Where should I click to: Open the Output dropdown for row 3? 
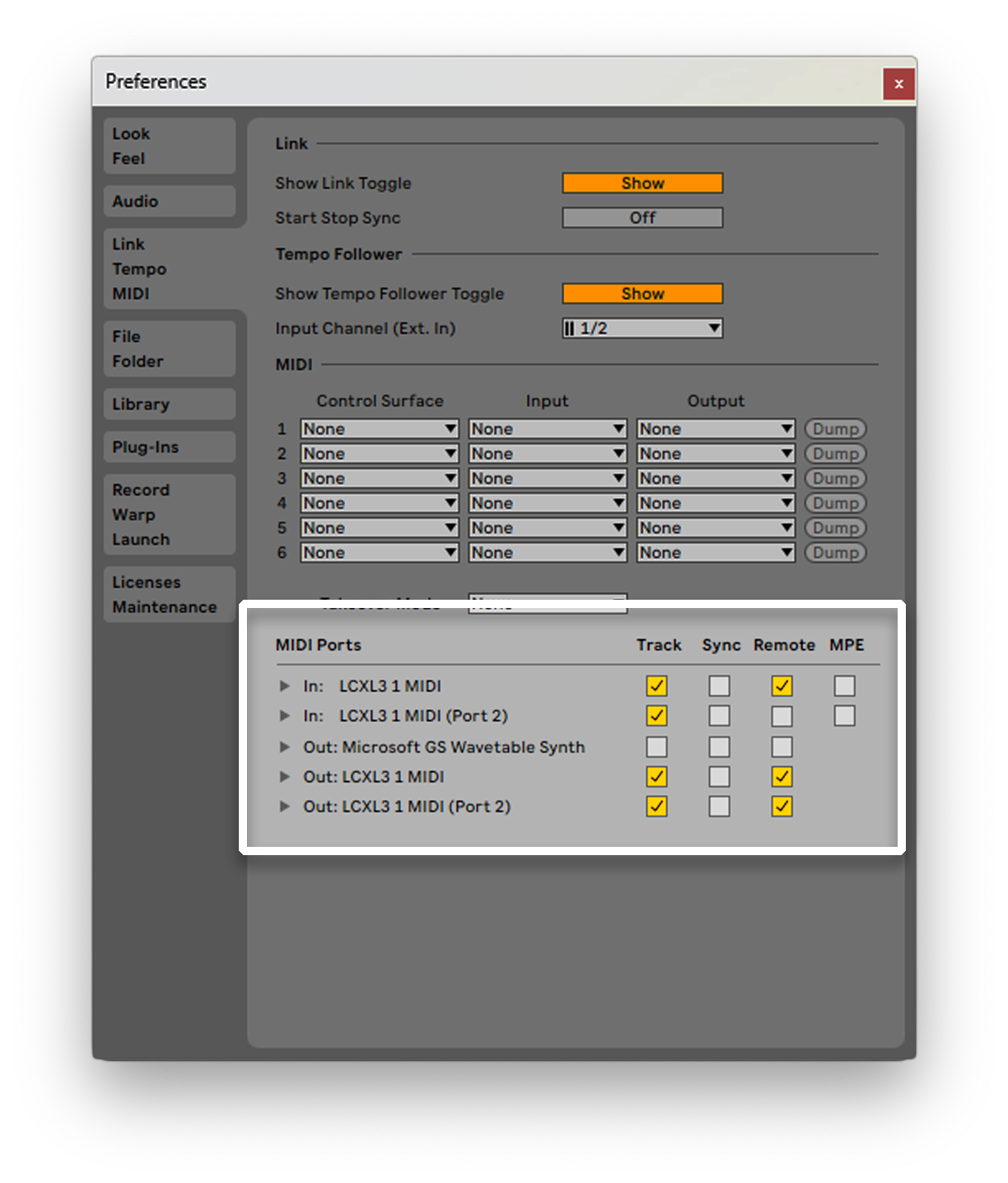tap(716, 478)
